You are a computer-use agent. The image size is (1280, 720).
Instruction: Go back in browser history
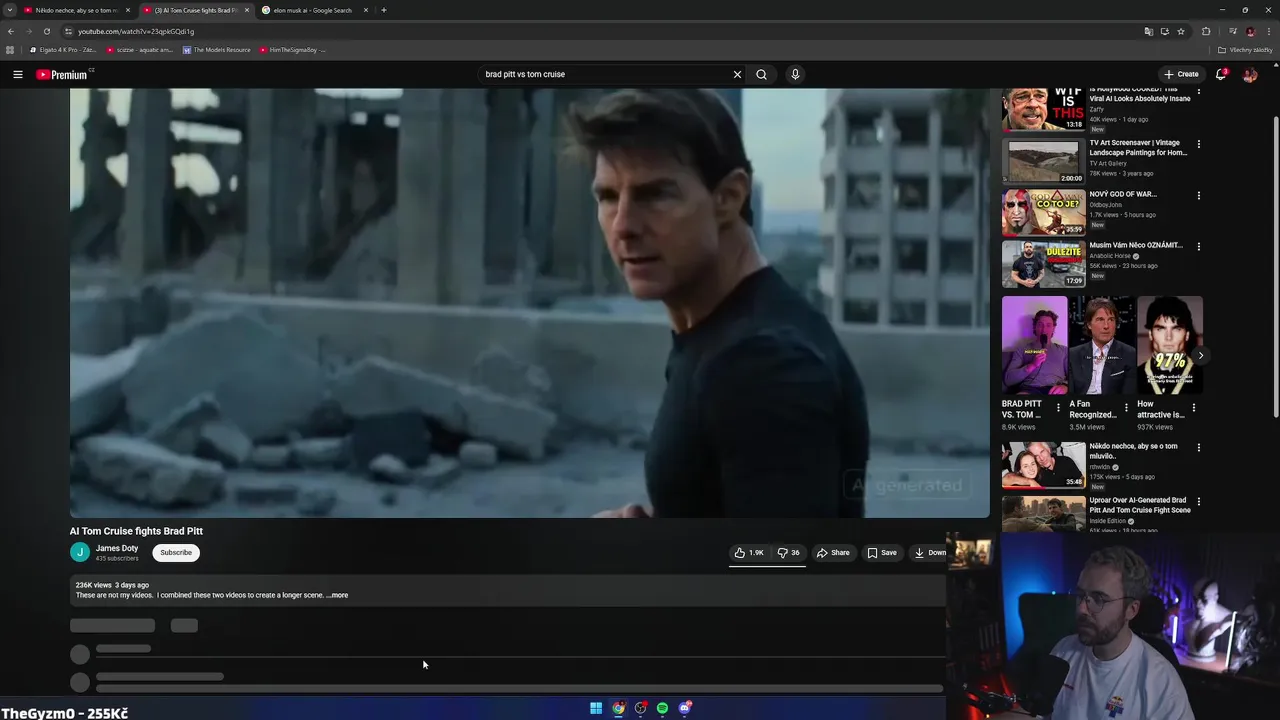tap(10, 31)
